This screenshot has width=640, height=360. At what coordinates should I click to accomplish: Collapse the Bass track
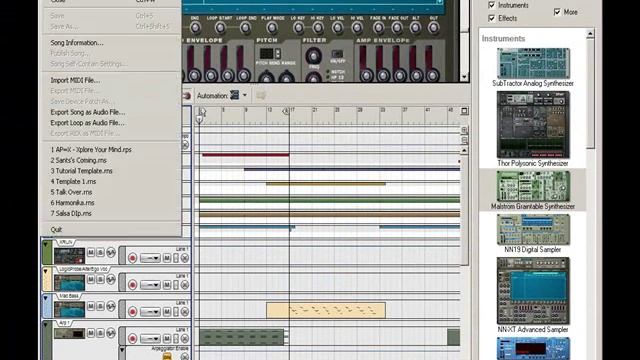[46, 298]
